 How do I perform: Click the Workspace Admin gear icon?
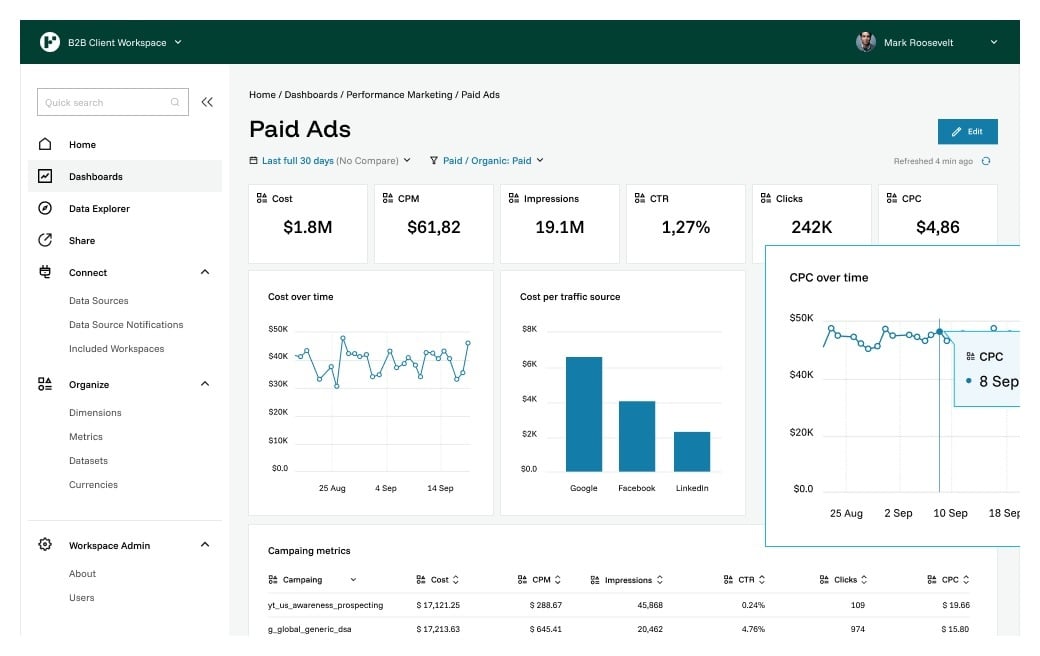(x=43, y=544)
